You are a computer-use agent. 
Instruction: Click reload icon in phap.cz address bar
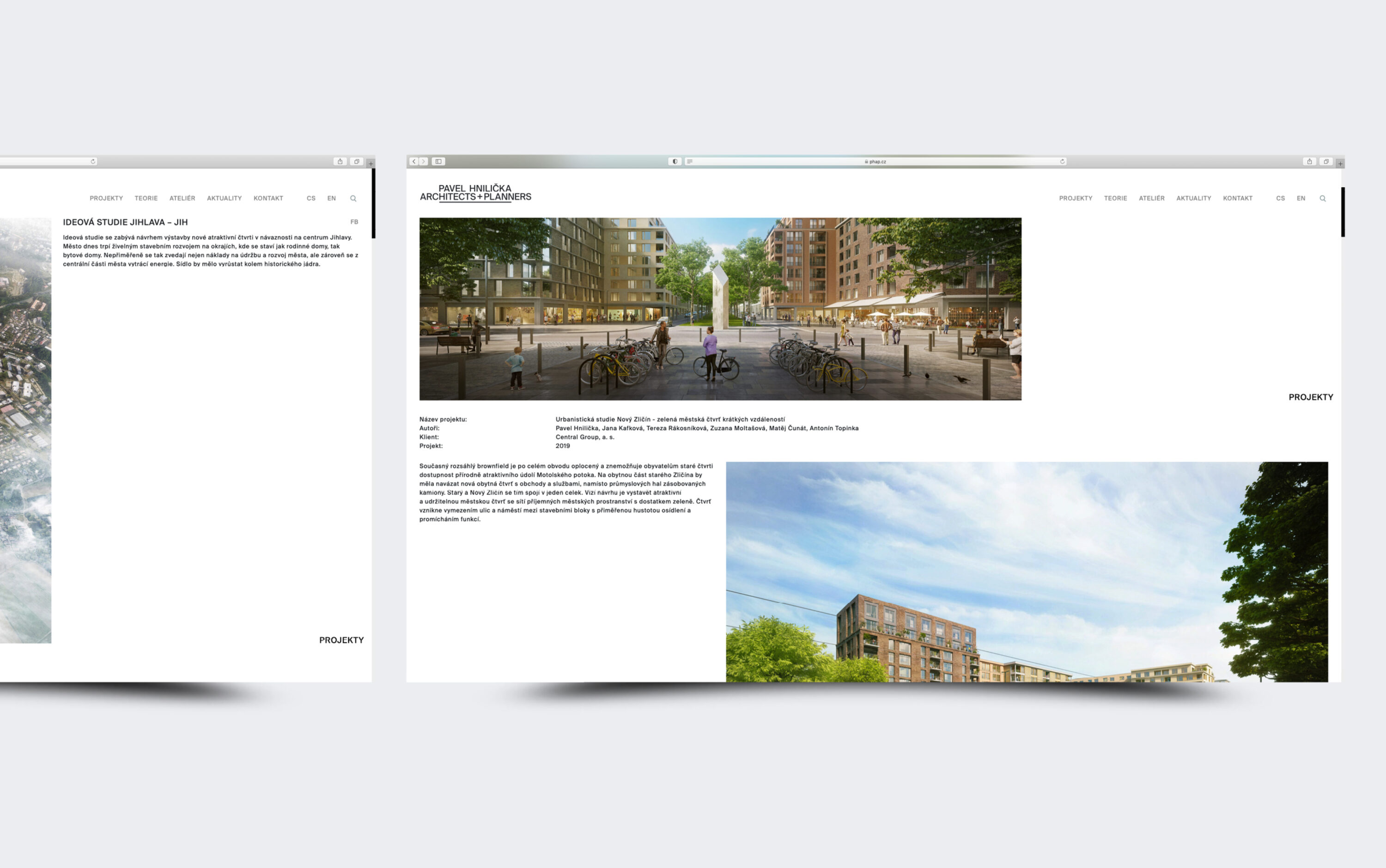tap(1062, 161)
